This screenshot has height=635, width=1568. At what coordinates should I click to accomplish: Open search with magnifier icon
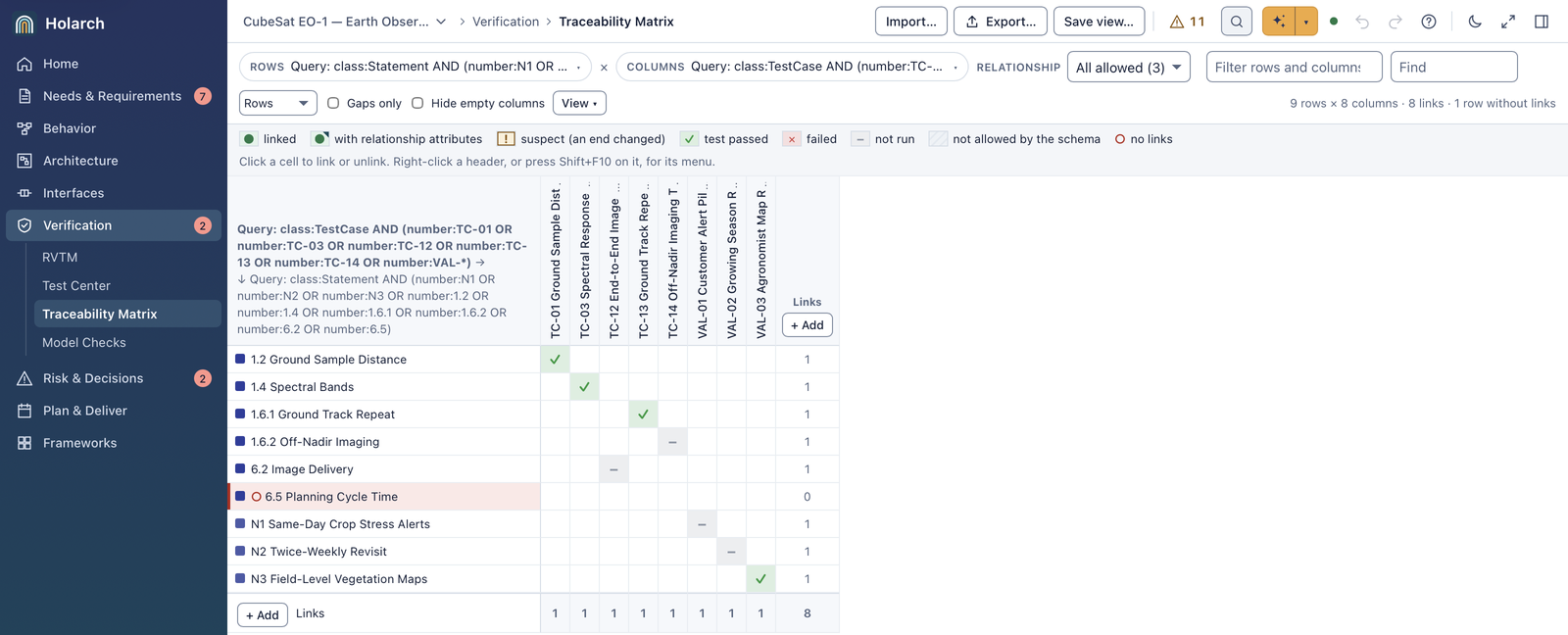coord(1237,22)
